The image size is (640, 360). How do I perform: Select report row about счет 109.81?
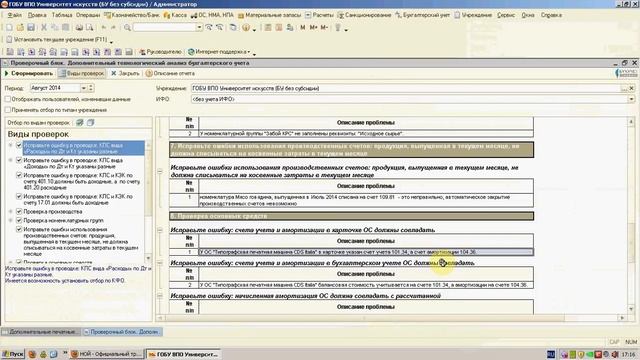366,200
